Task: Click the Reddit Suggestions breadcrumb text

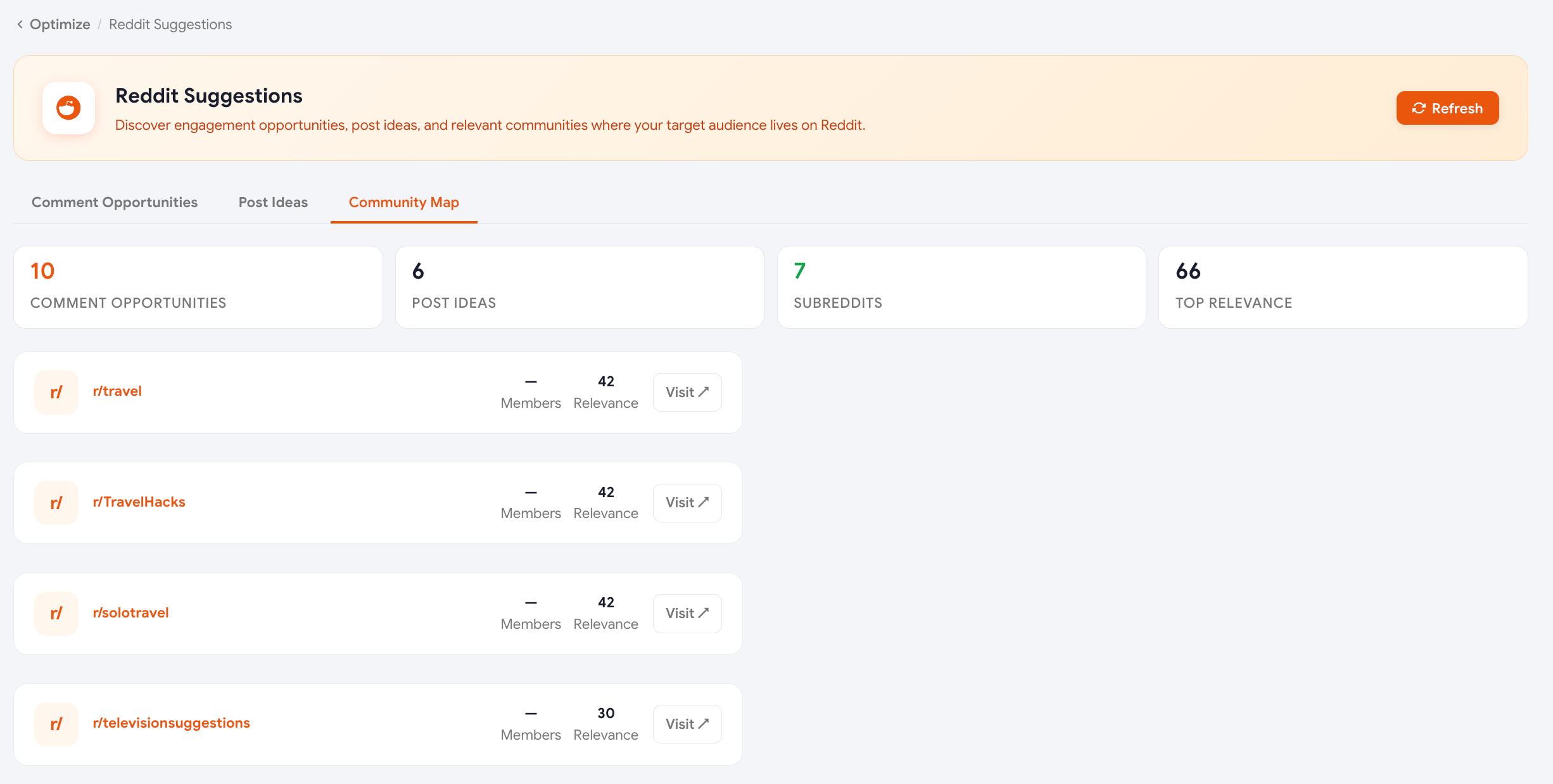Action: [170, 24]
